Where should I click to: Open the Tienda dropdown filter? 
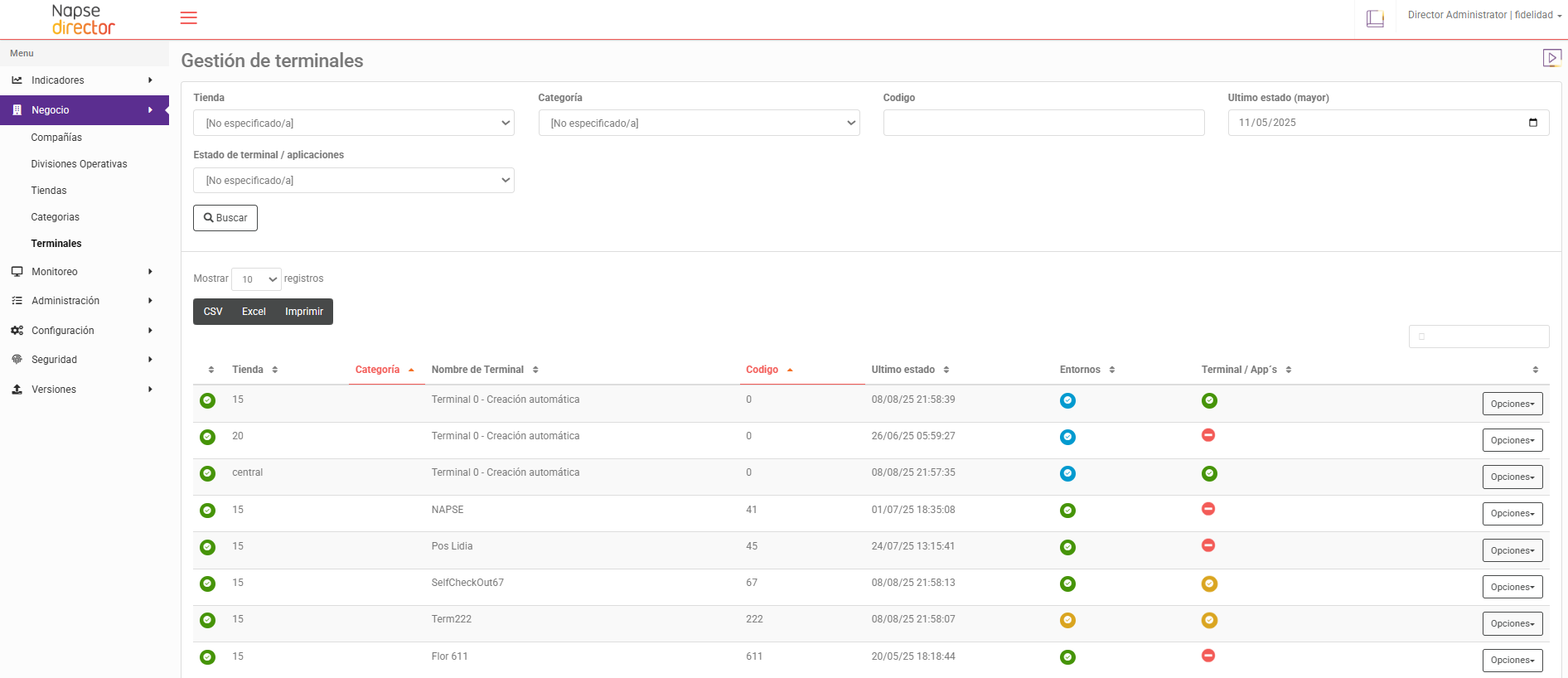(x=354, y=123)
